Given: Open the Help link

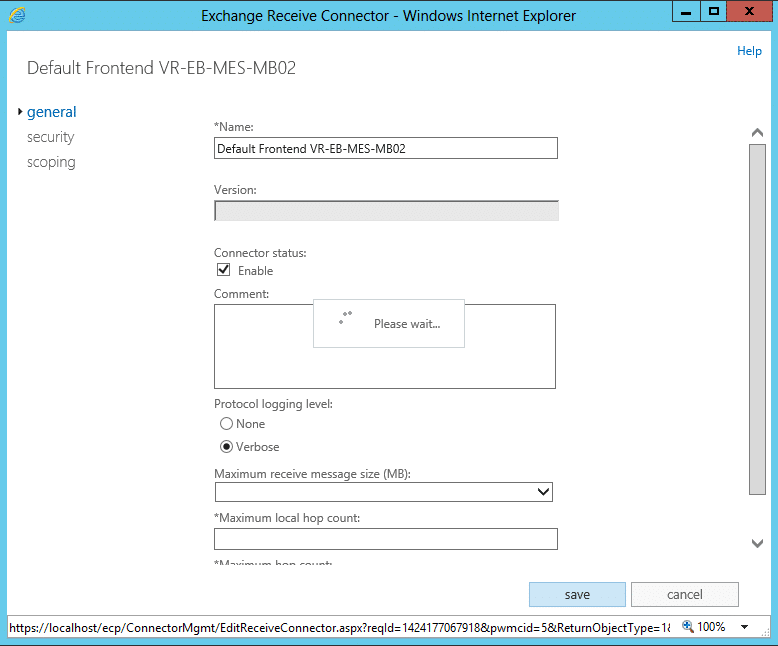Looking at the screenshot, I should (x=749, y=51).
